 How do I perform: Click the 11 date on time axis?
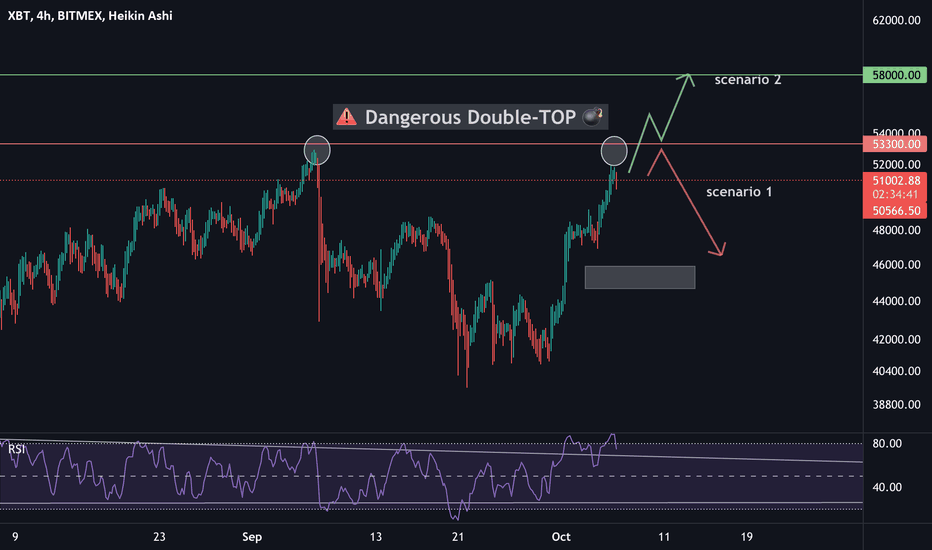click(x=664, y=537)
